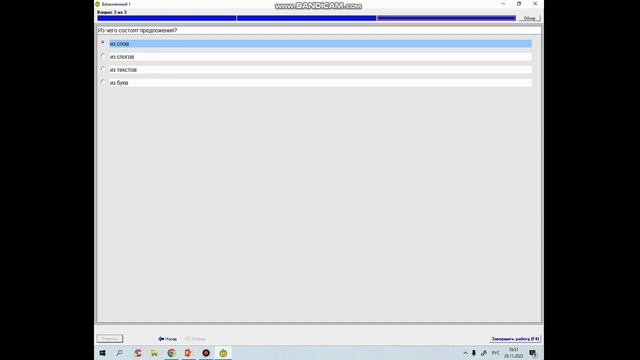Click the "Вопрос 3 из 3" counter label
The height and width of the screenshot is (360, 640).
pyautogui.click(x=112, y=12)
